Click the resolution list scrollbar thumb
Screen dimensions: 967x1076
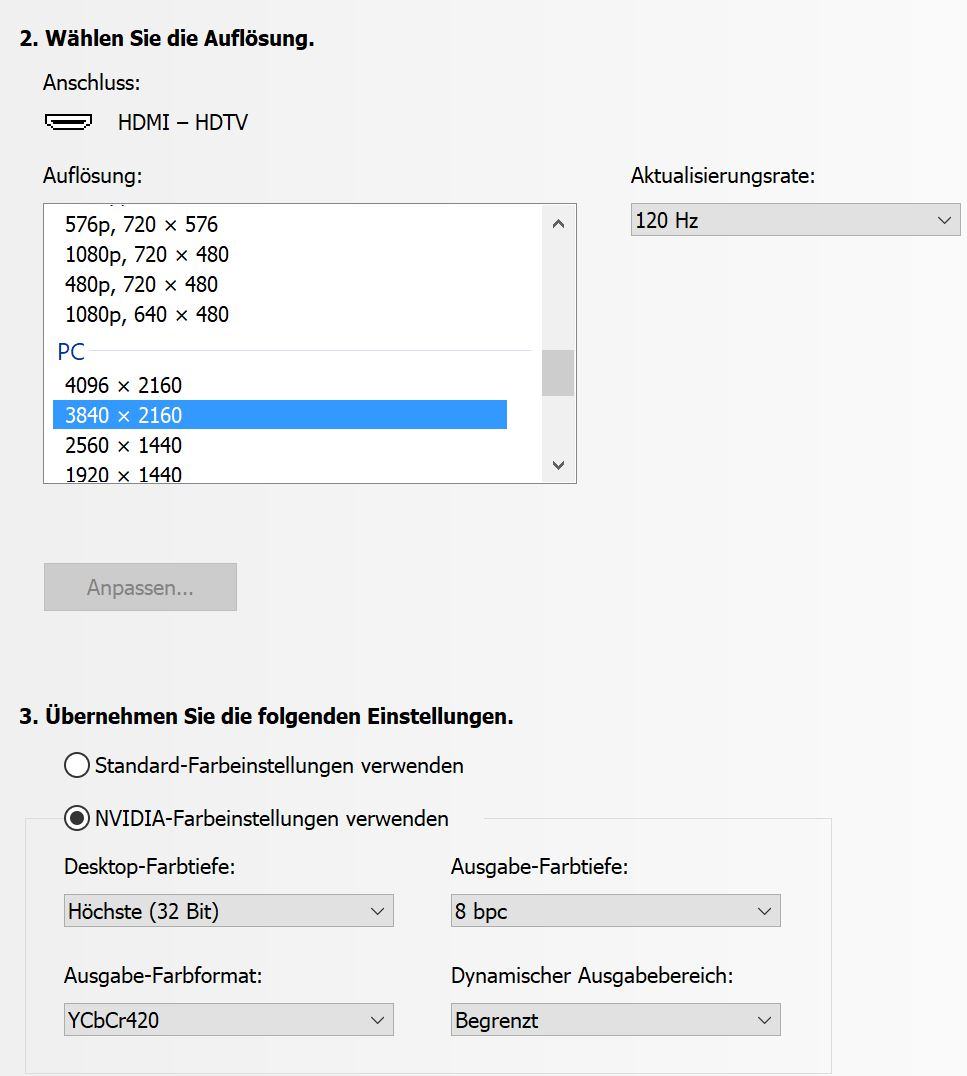558,373
